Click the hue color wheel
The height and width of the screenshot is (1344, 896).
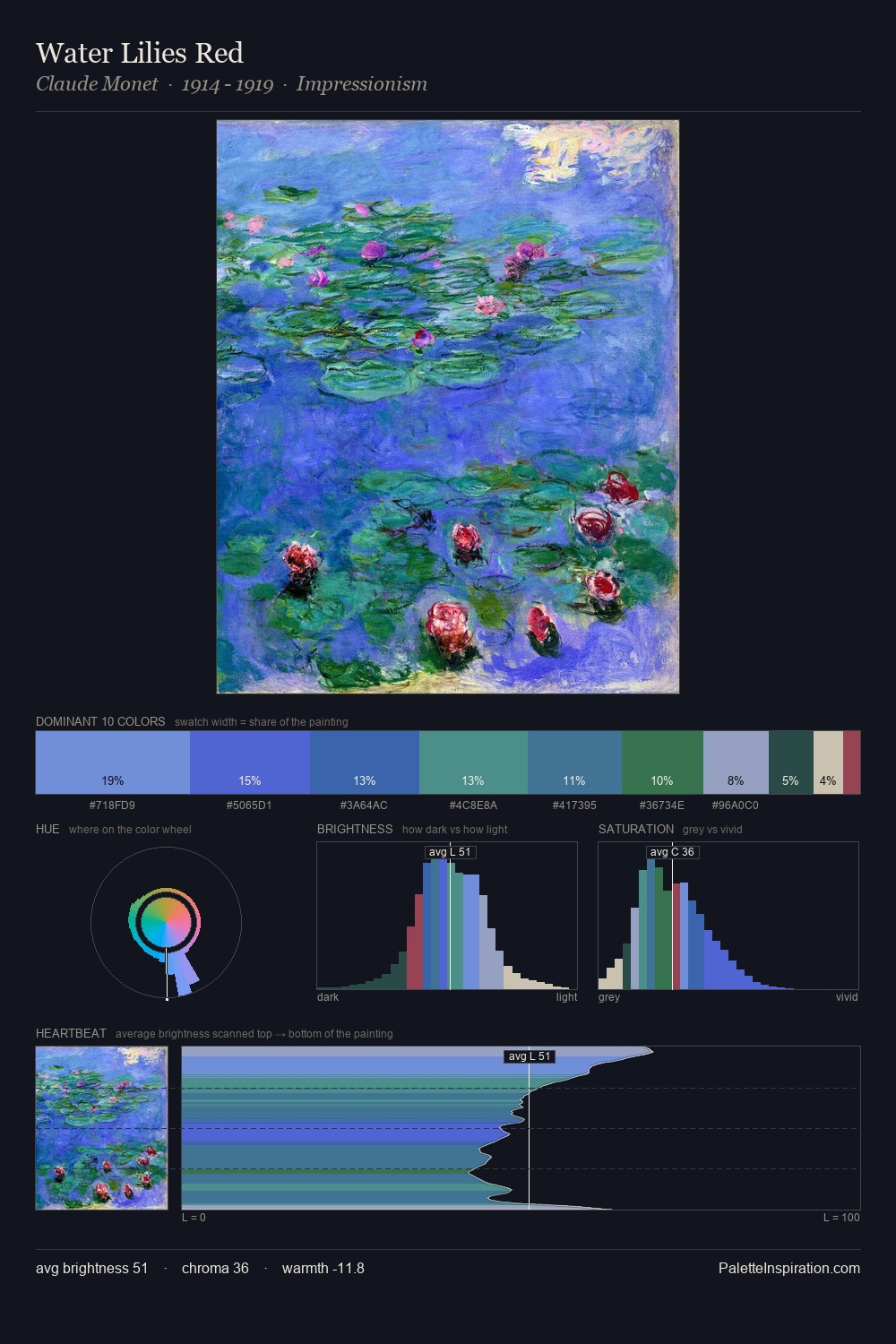coord(166,923)
